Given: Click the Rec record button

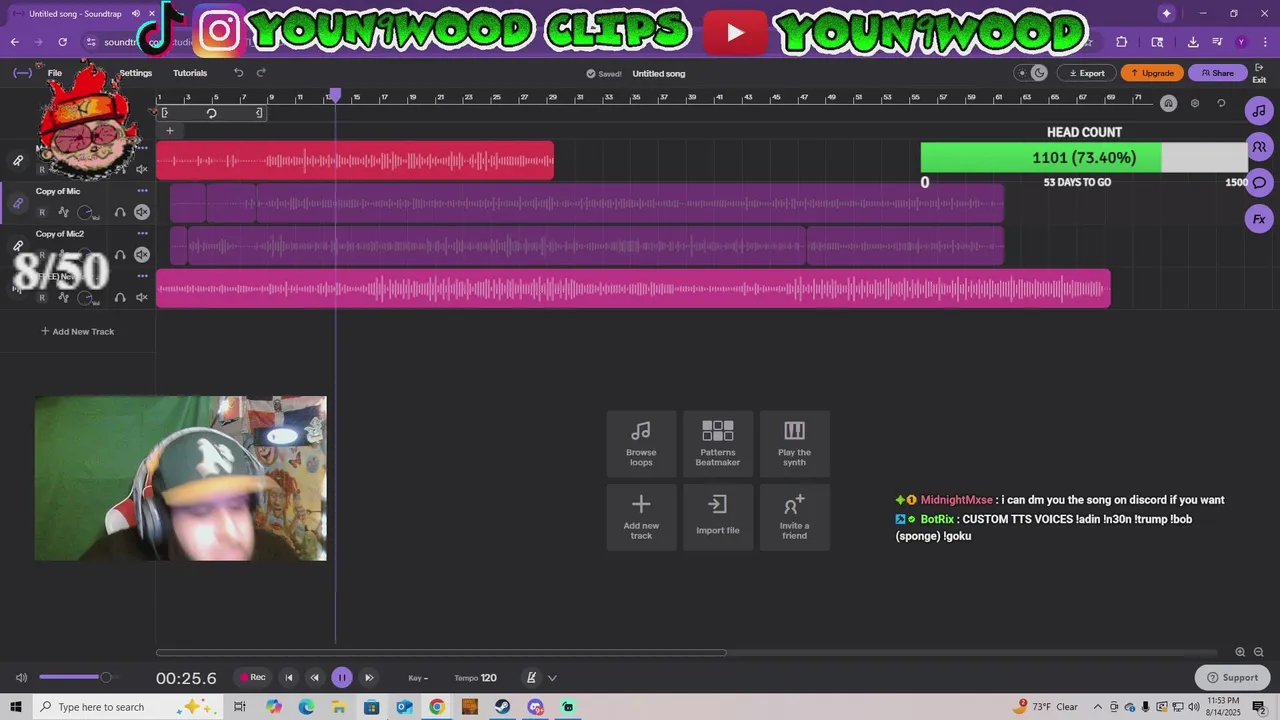Looking at the screenshot, I should point(252,677).
